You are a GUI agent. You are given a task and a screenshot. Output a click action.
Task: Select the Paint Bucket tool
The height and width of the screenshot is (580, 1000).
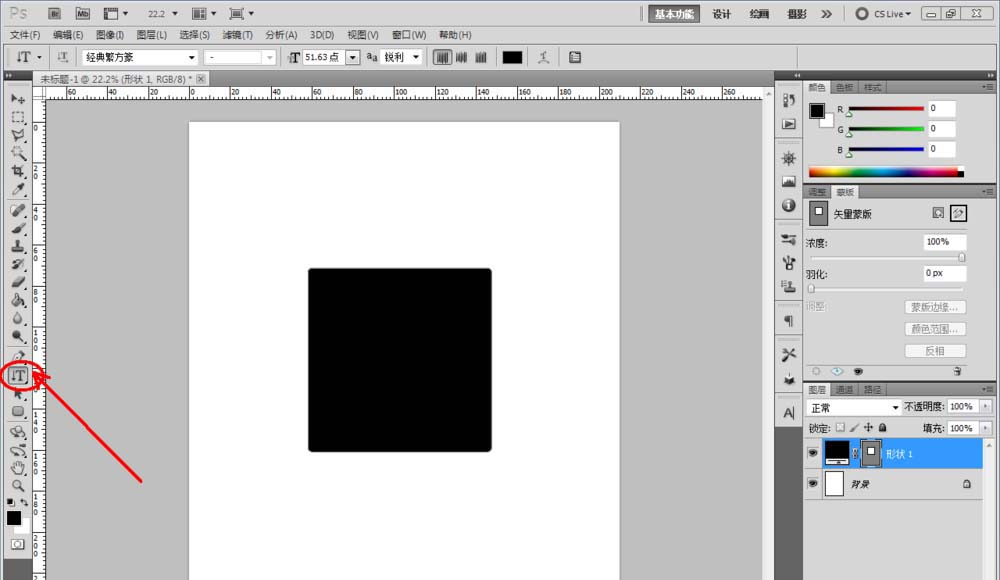point(18,300)
